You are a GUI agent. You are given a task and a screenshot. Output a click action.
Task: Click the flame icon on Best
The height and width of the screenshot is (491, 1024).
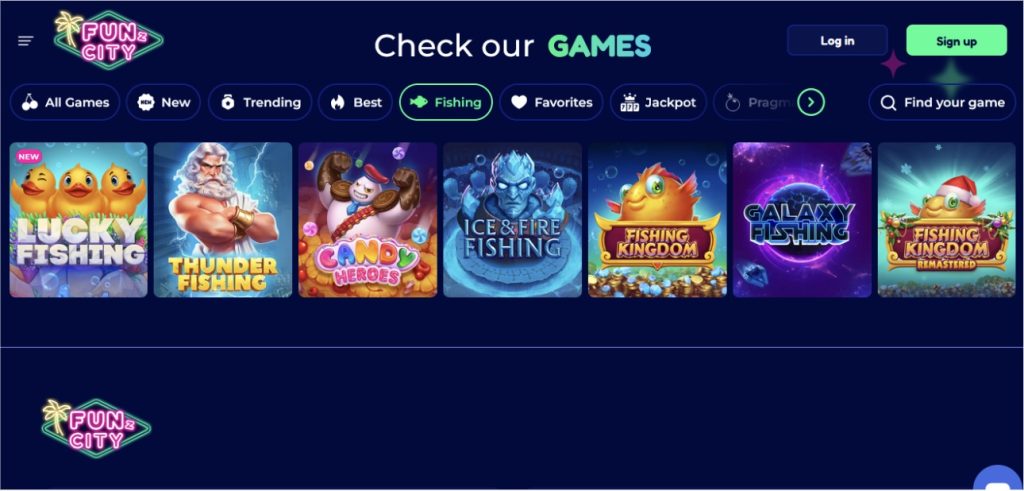pos(337,103)
